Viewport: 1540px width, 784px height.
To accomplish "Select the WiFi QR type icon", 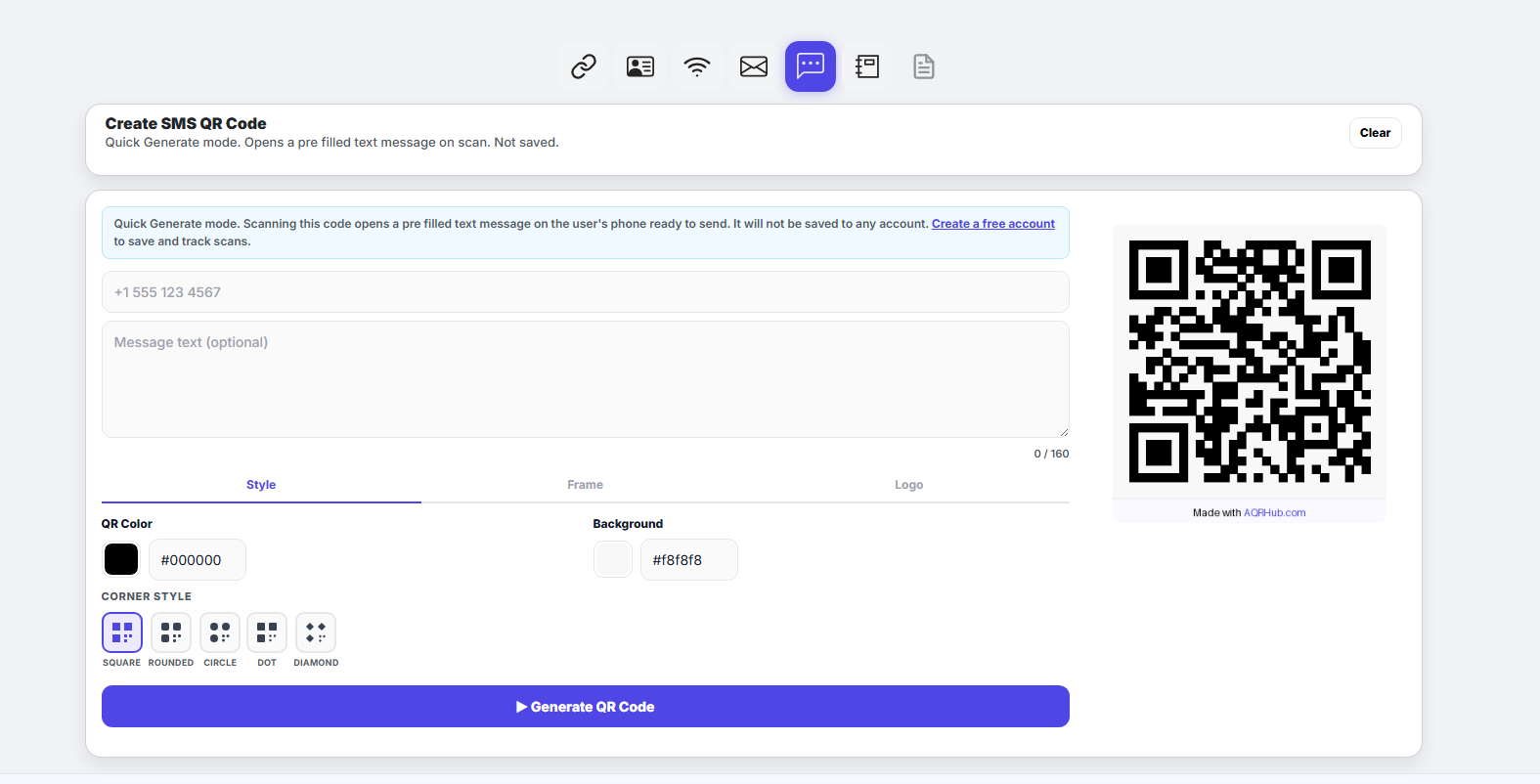I will (697, 66).
